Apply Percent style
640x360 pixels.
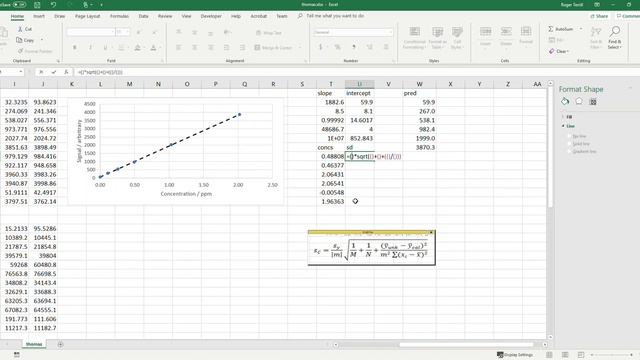(x=338, y=47)
